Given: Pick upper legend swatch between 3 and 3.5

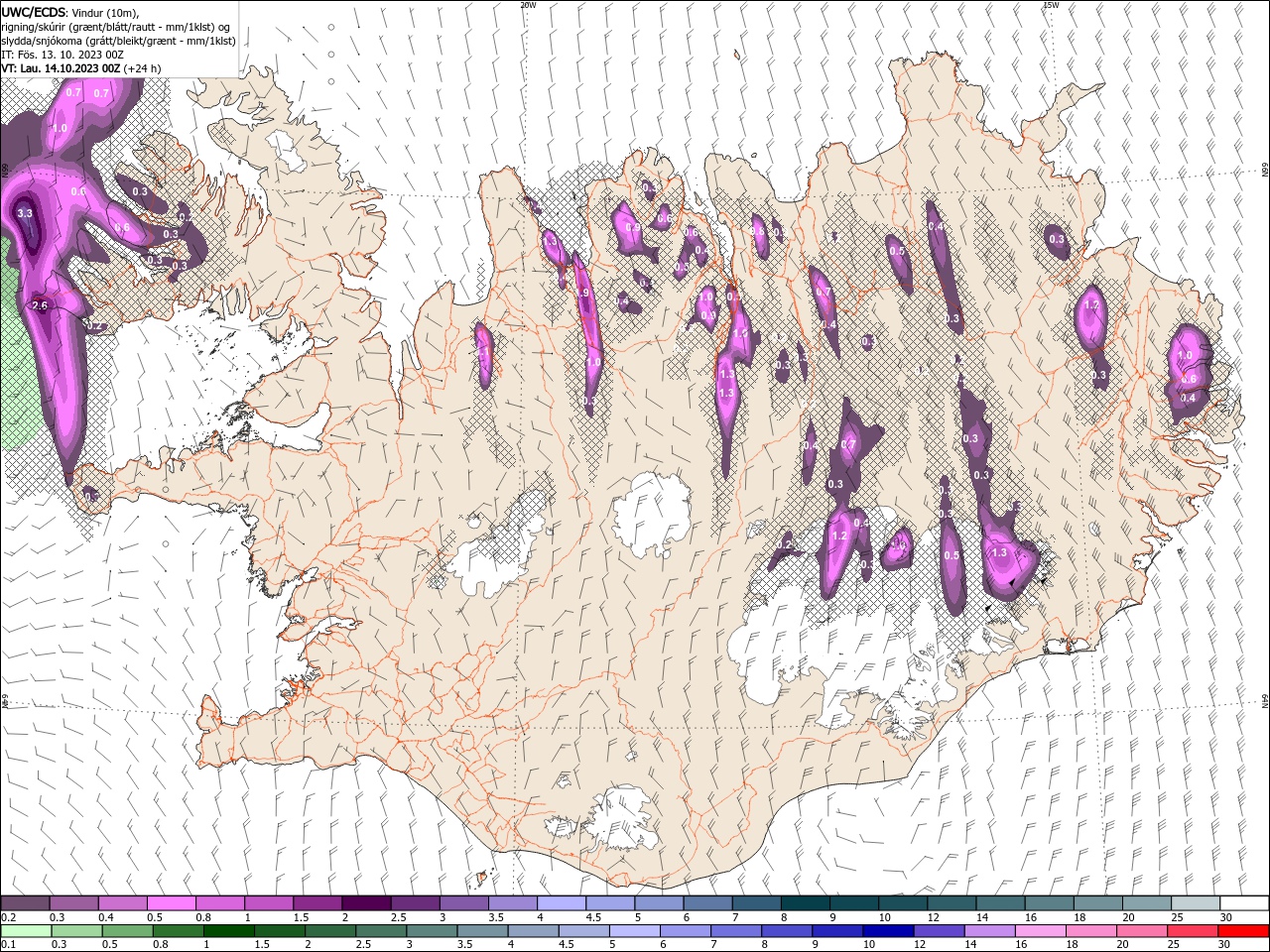Looking at the screenshot, I should (x=464, y=902).
